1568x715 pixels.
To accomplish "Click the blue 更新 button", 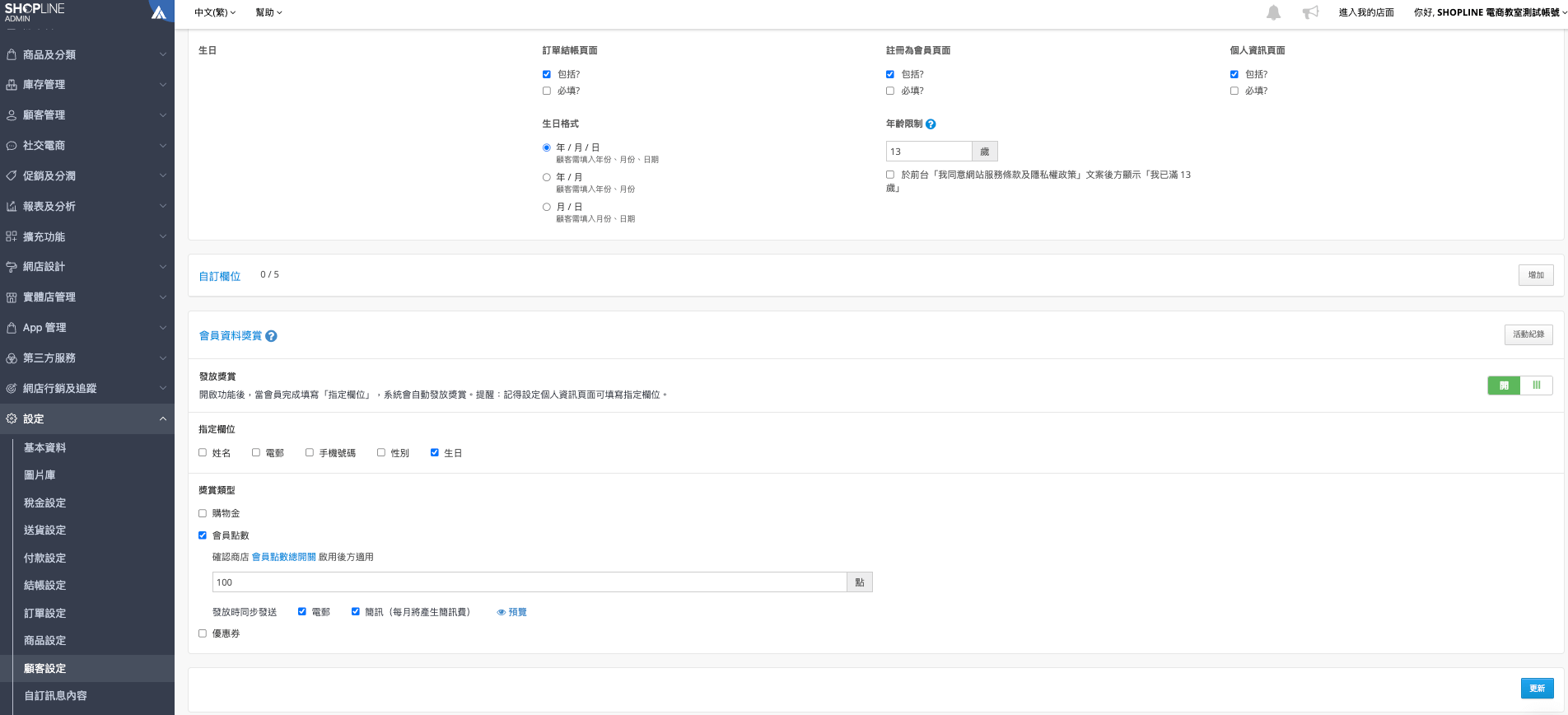I will point(1537,688).
